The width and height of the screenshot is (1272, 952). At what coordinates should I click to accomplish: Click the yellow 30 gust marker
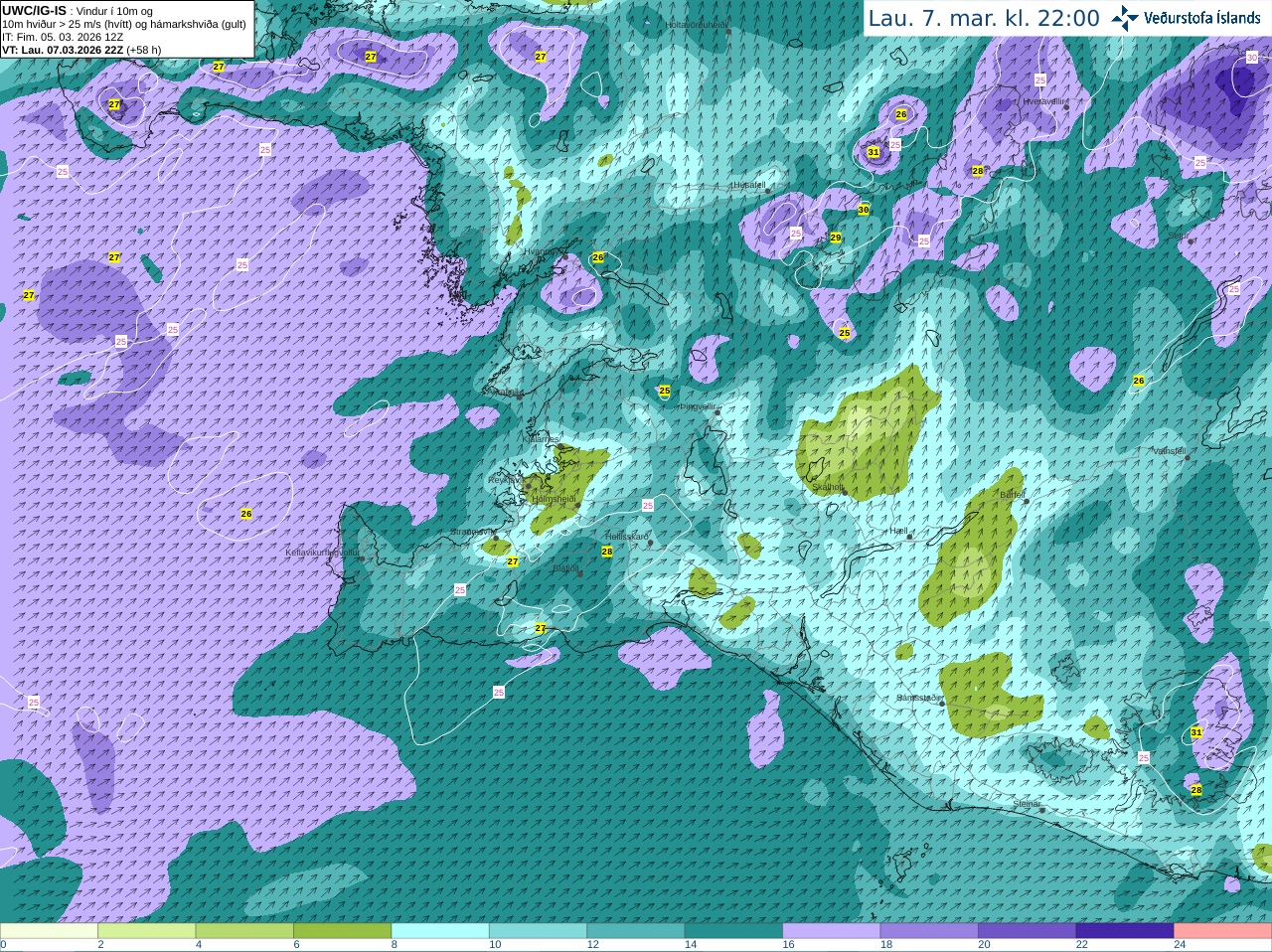(x=864, y=210)
